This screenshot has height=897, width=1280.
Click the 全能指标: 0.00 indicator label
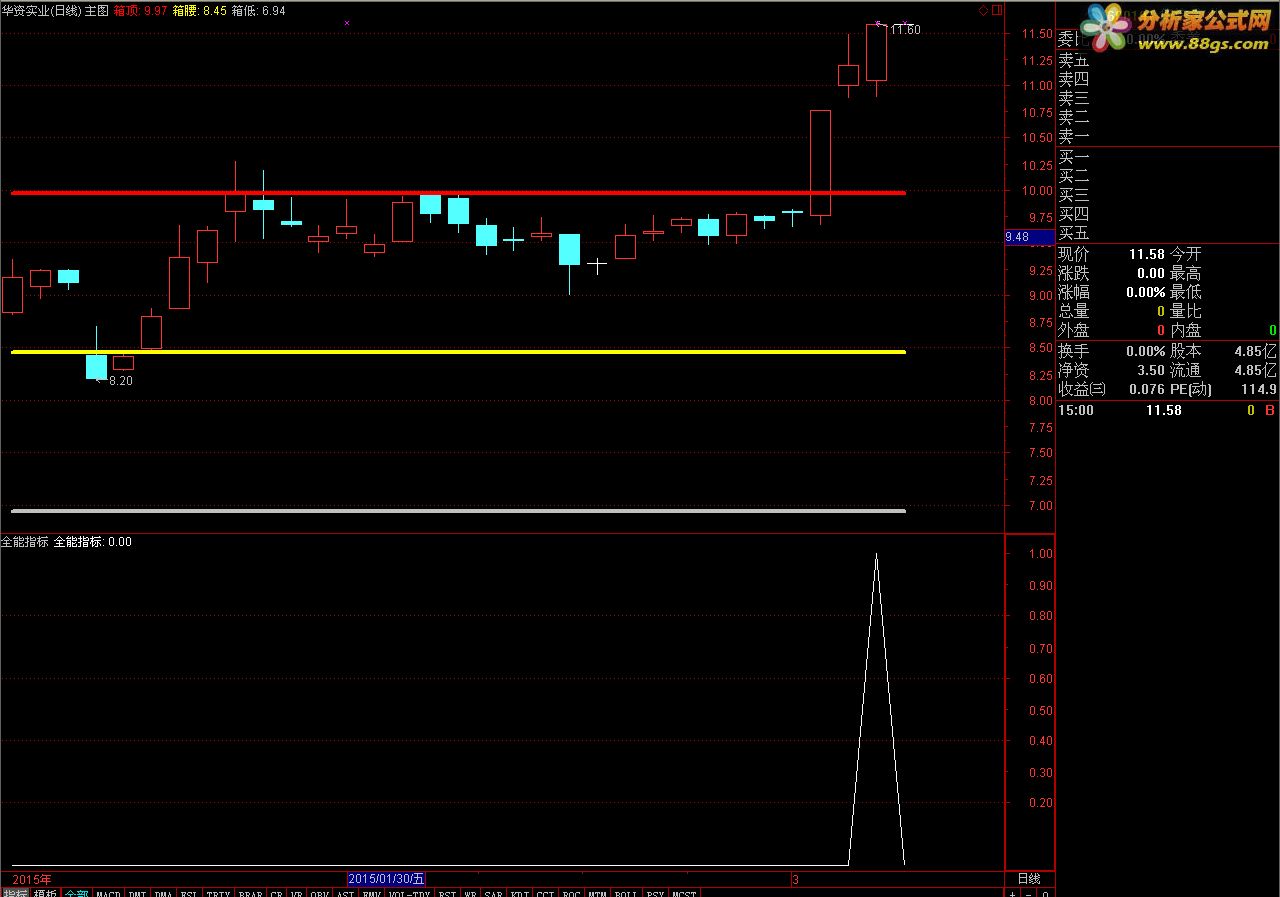(x=92, y=541)
